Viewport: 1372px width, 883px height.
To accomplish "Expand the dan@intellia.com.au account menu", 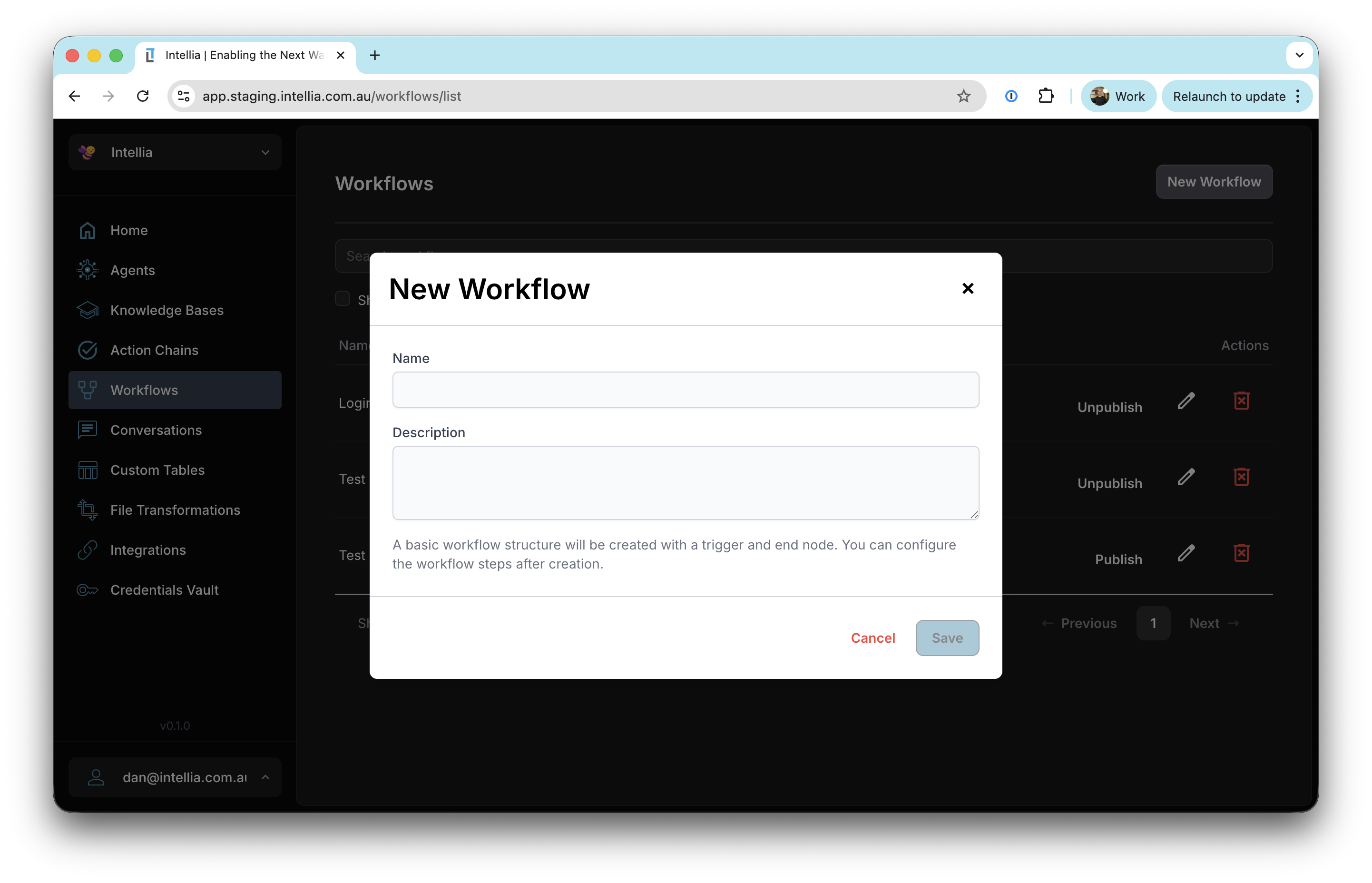I will click(265, 777).
